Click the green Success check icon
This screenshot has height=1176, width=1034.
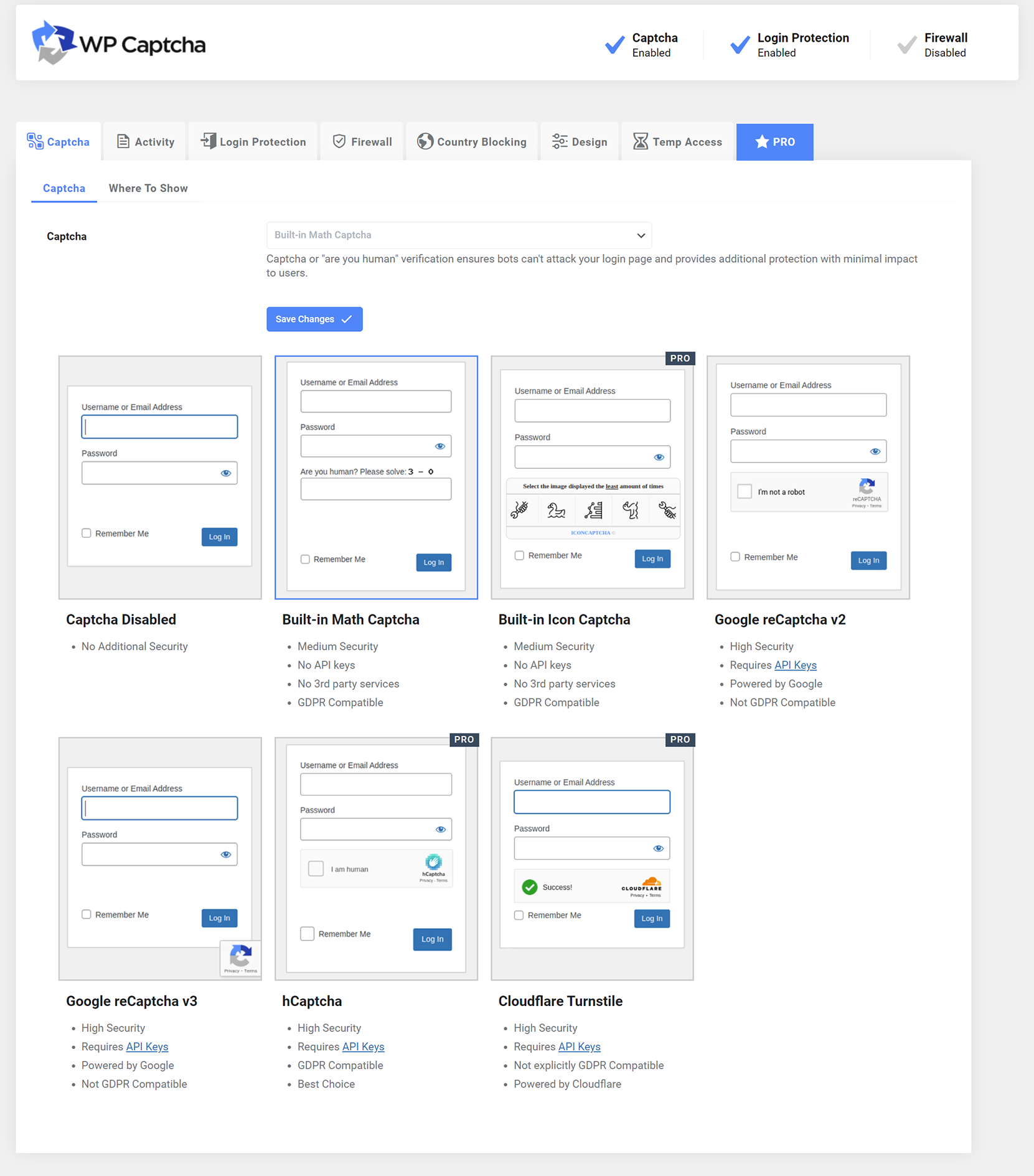(x=530, y=887)
